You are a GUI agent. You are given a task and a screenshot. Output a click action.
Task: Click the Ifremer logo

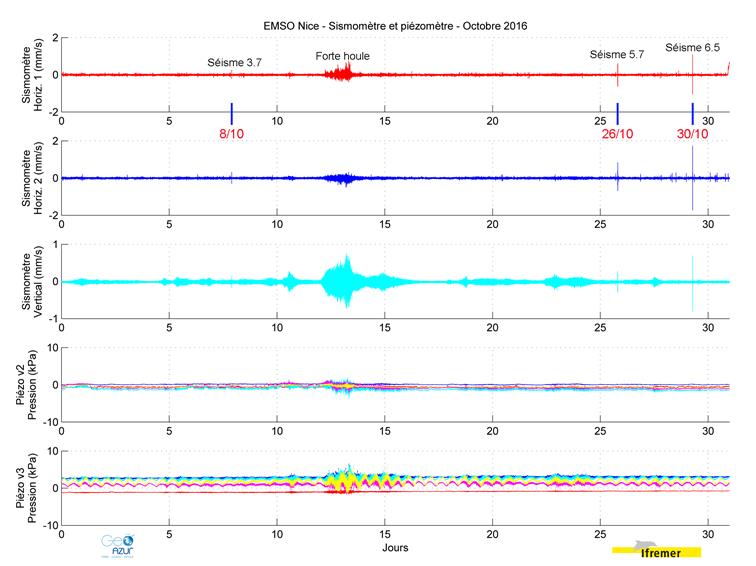tap(656, 548)
